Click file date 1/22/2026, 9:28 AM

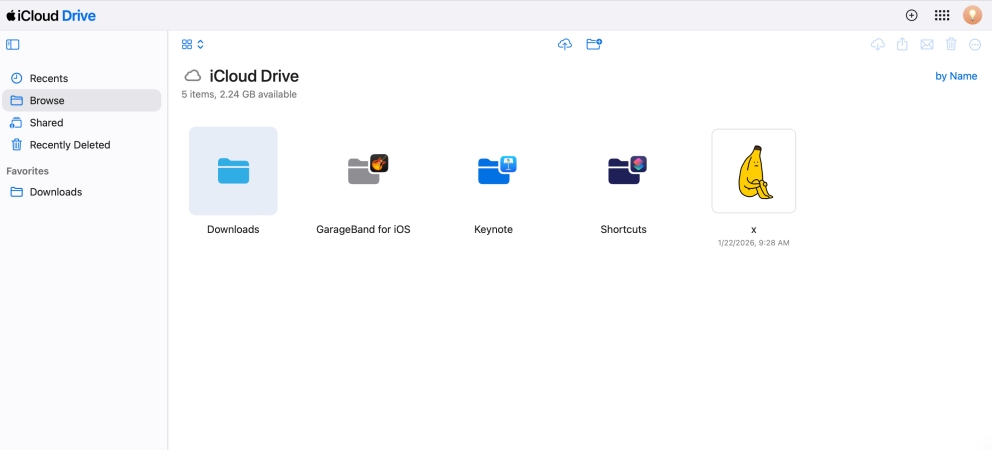[x=753, y=243]
